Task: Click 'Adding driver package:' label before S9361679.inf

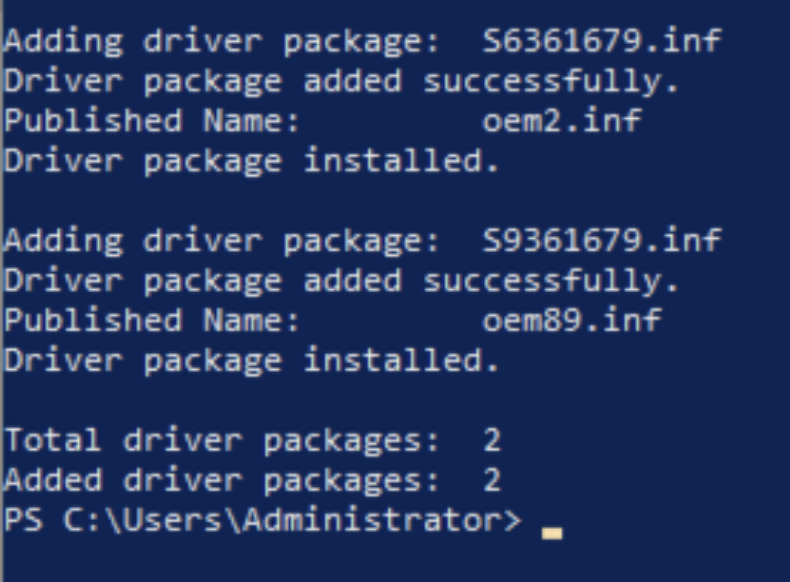Action: pyautogui.click(x=222, y=240)
